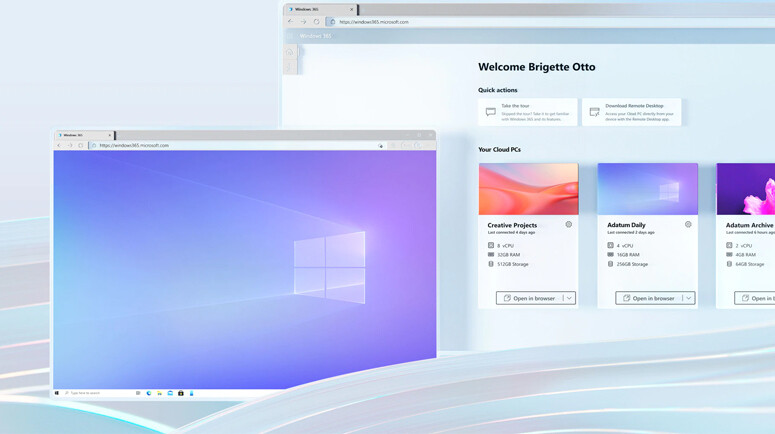
Task: Go forward in the front Cloud PC browser
Action: 70,145
